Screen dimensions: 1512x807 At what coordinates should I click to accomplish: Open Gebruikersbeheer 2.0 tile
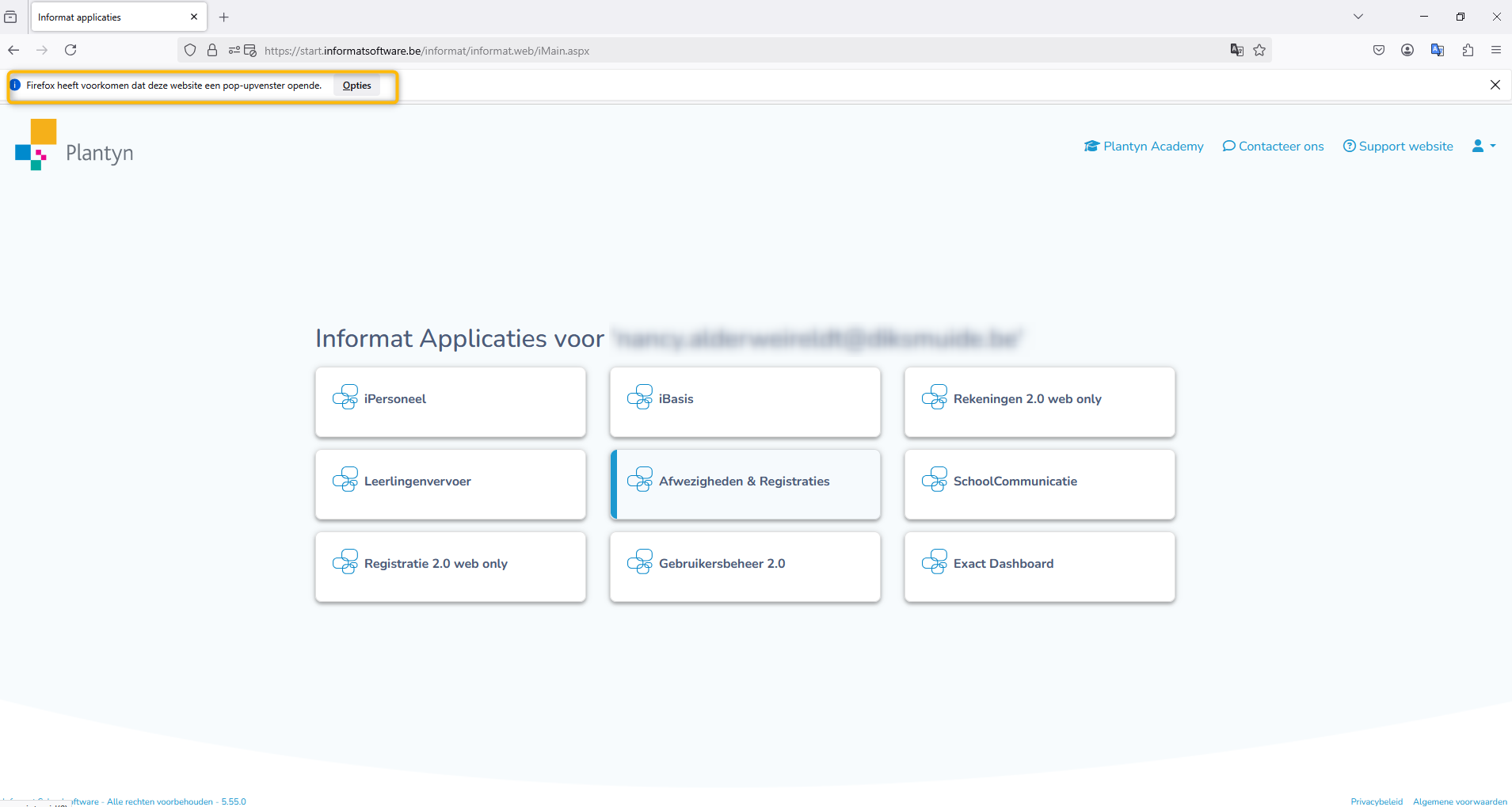745,566
